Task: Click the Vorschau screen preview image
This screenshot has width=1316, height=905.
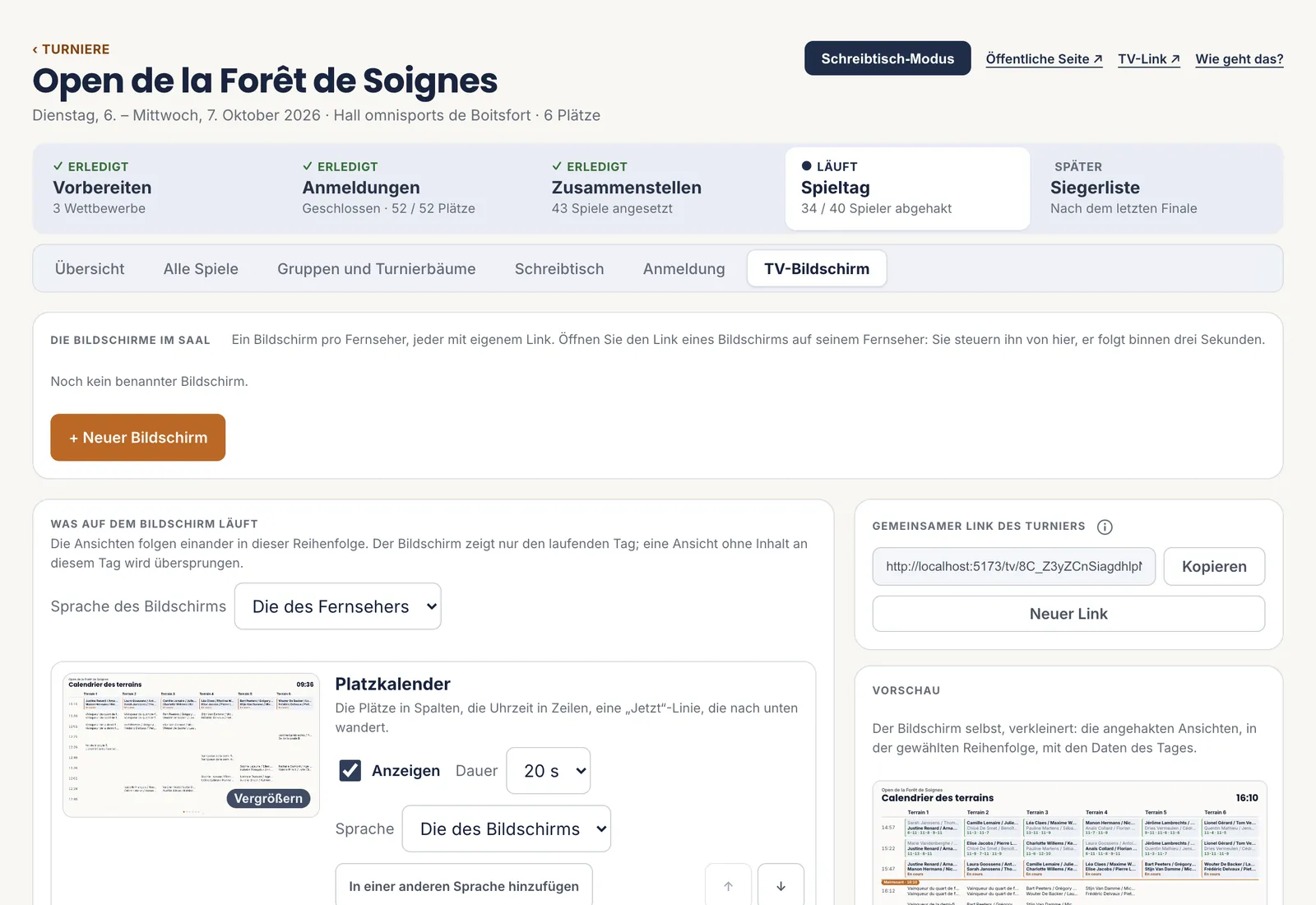Action: point(1069,843)
